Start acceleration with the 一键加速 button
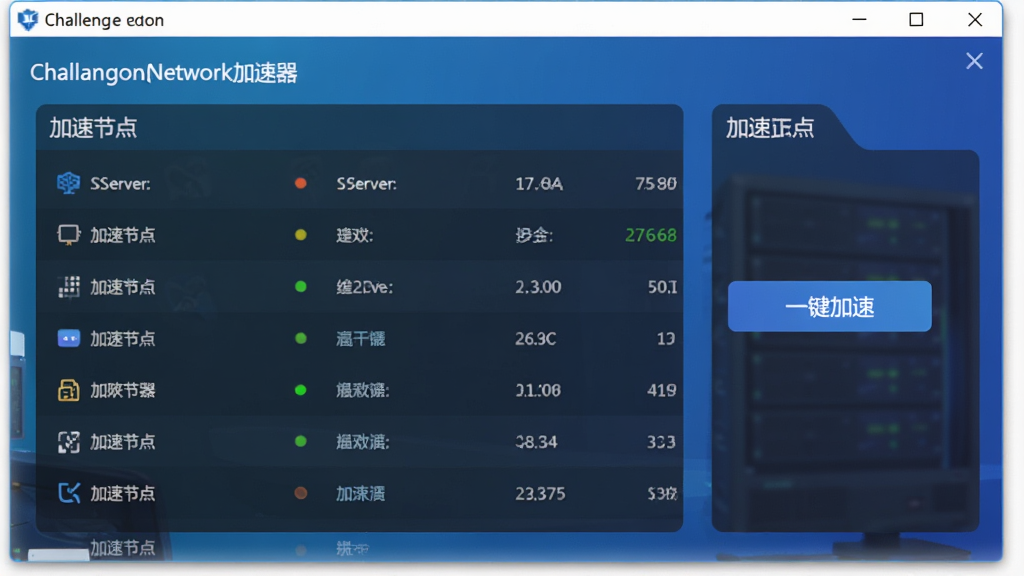This screenshot has height=576, width=1024. pyautogui.click(x=829, y=306)
